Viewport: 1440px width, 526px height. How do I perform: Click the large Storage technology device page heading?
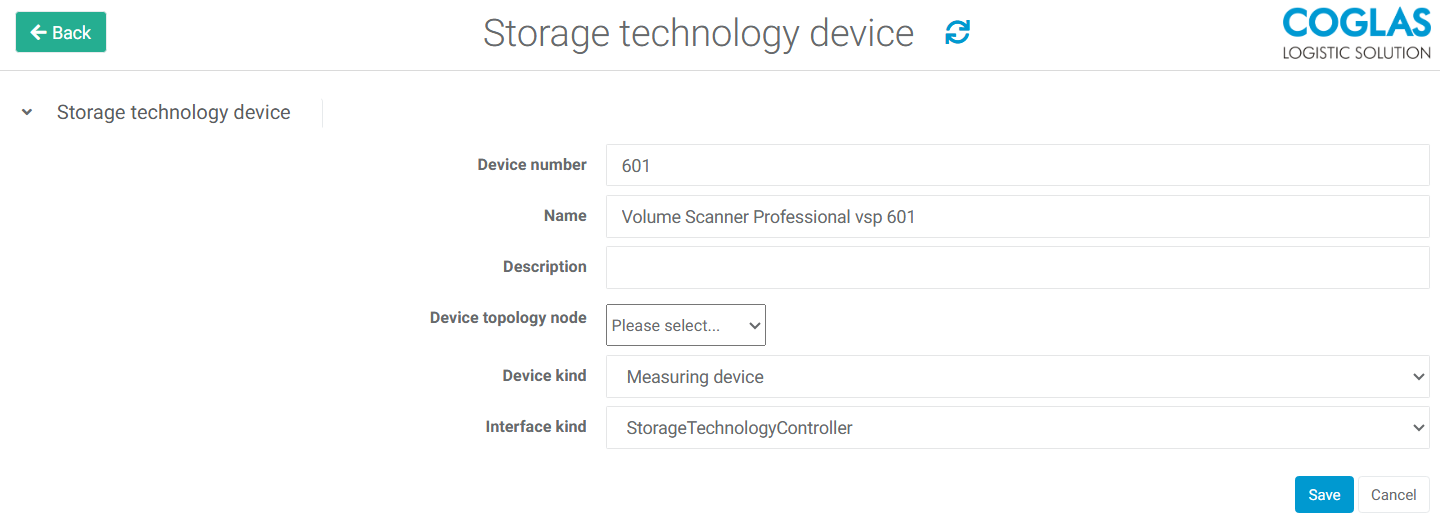pos(698,33)
